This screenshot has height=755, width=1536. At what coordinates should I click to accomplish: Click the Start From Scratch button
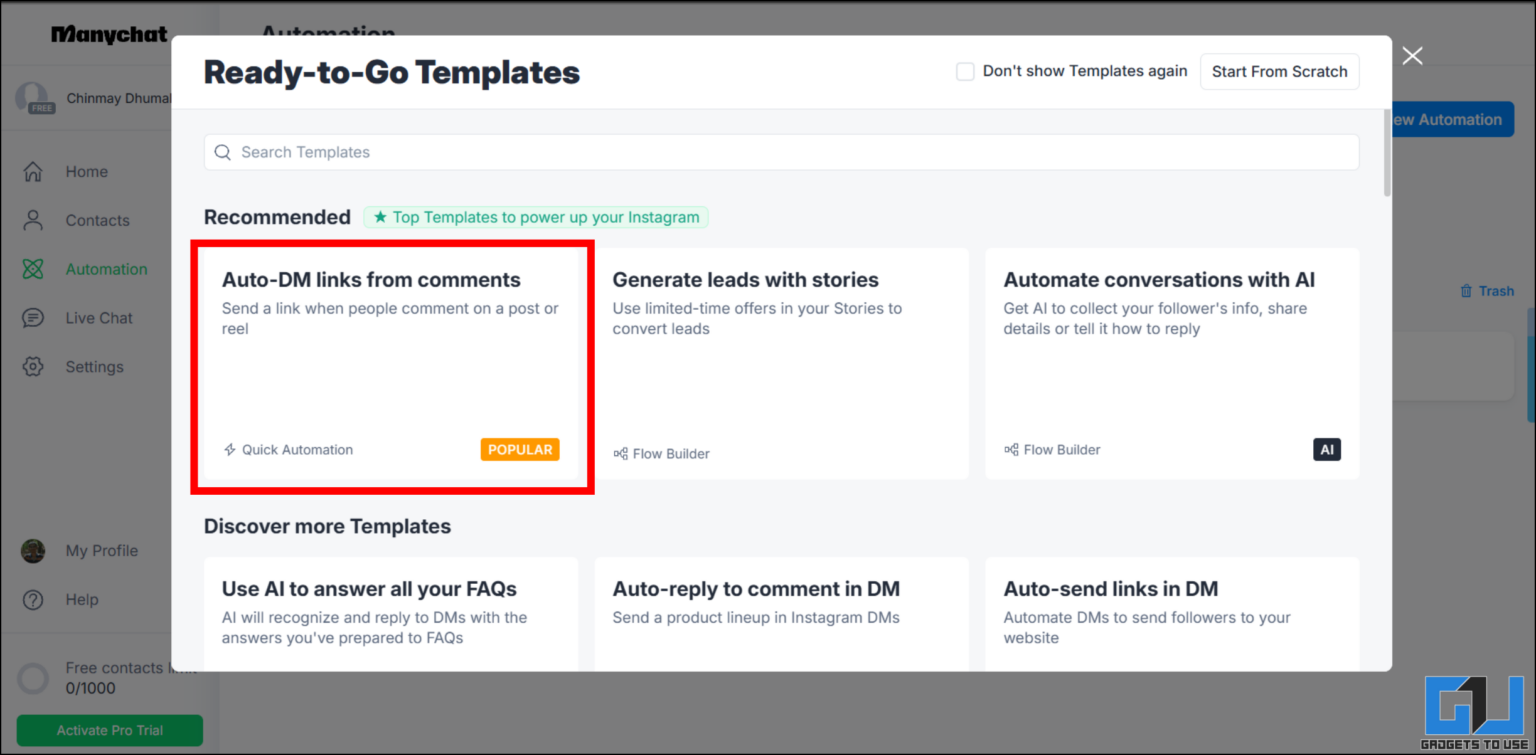coord(1279,71)
